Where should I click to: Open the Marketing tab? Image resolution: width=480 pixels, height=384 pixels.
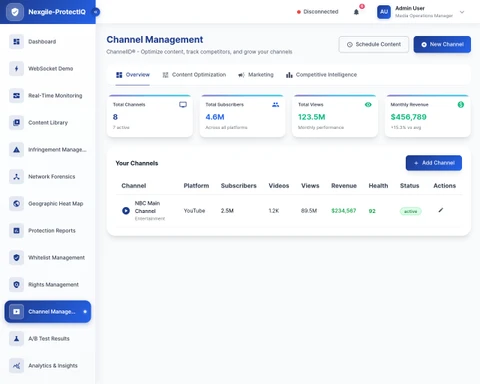tap(256, 75)
